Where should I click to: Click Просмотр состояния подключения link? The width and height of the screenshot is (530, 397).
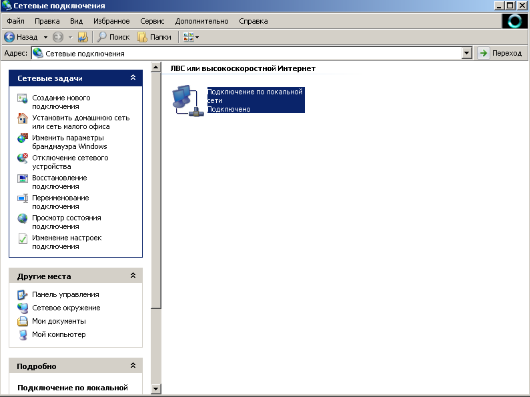point(67,222)
